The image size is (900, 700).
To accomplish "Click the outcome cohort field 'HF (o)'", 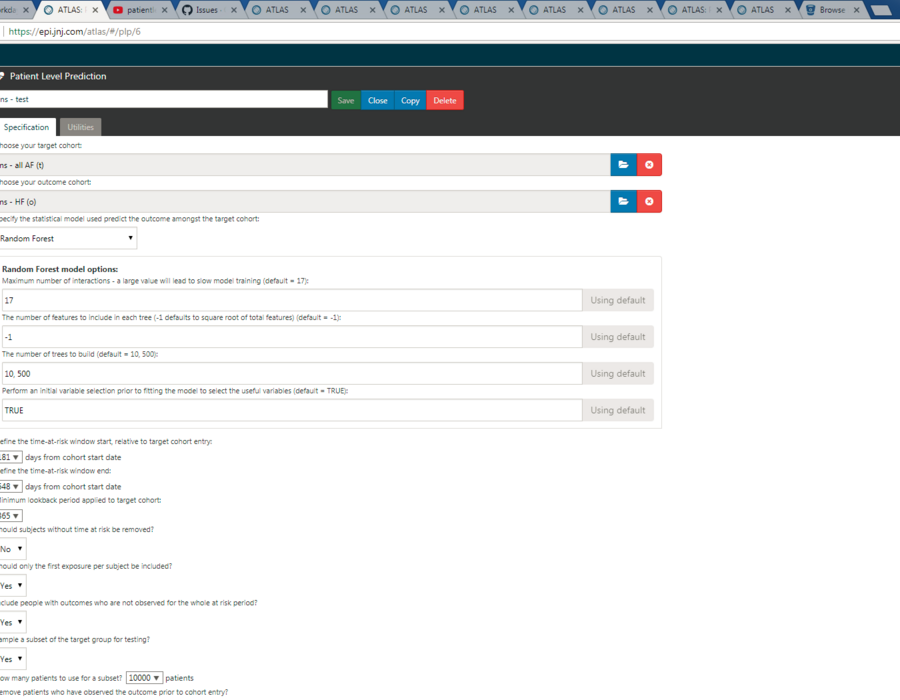I will pyautogui.click(x=305, y=201).
